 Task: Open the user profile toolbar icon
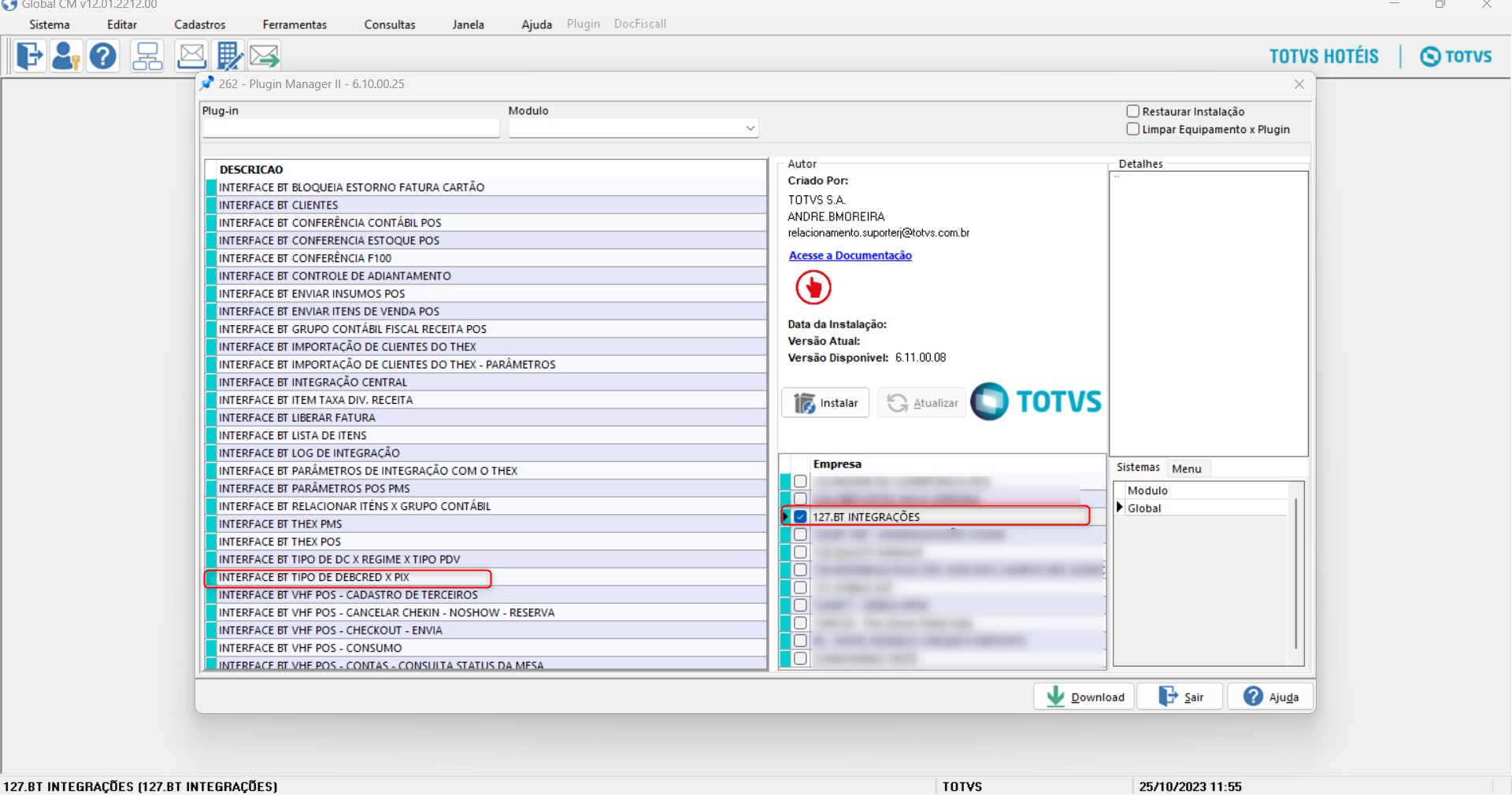click(x=66, y=56)
